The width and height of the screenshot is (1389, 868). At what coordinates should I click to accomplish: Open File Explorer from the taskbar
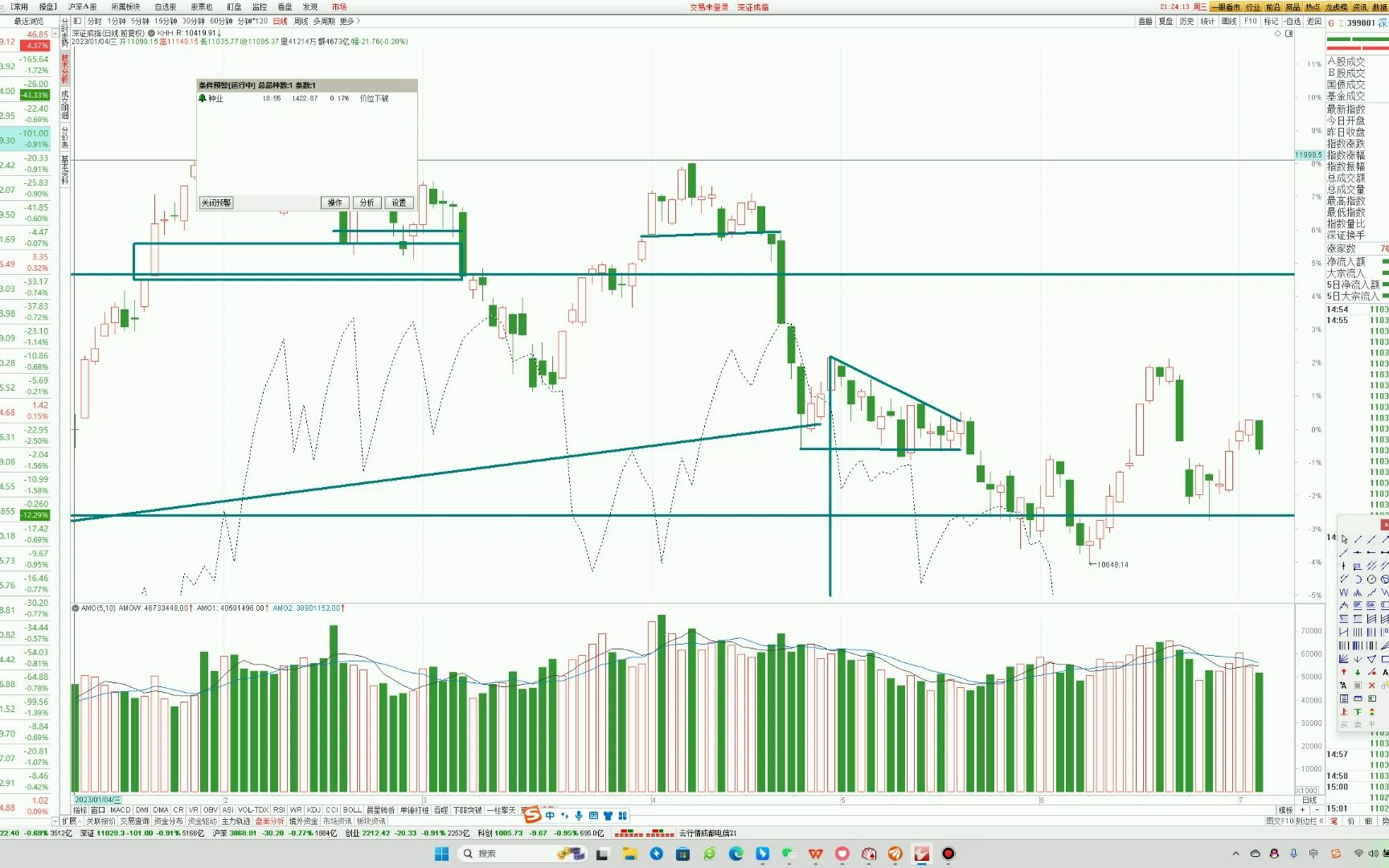[629, 854]
